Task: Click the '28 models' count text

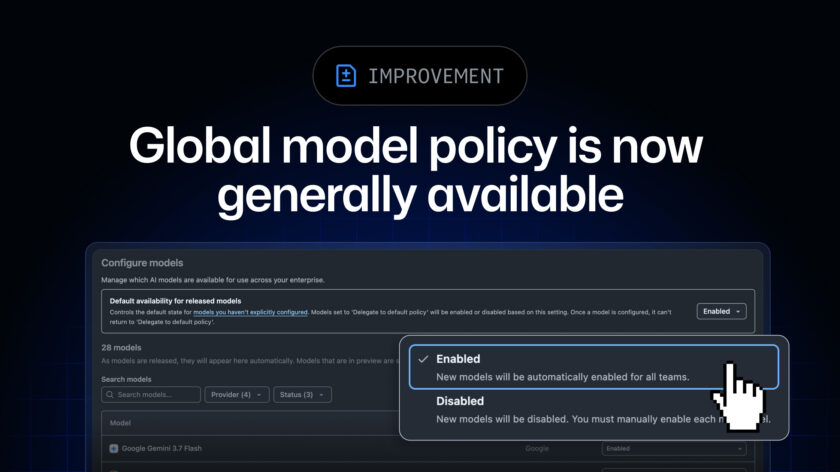Action: [121, 348]
